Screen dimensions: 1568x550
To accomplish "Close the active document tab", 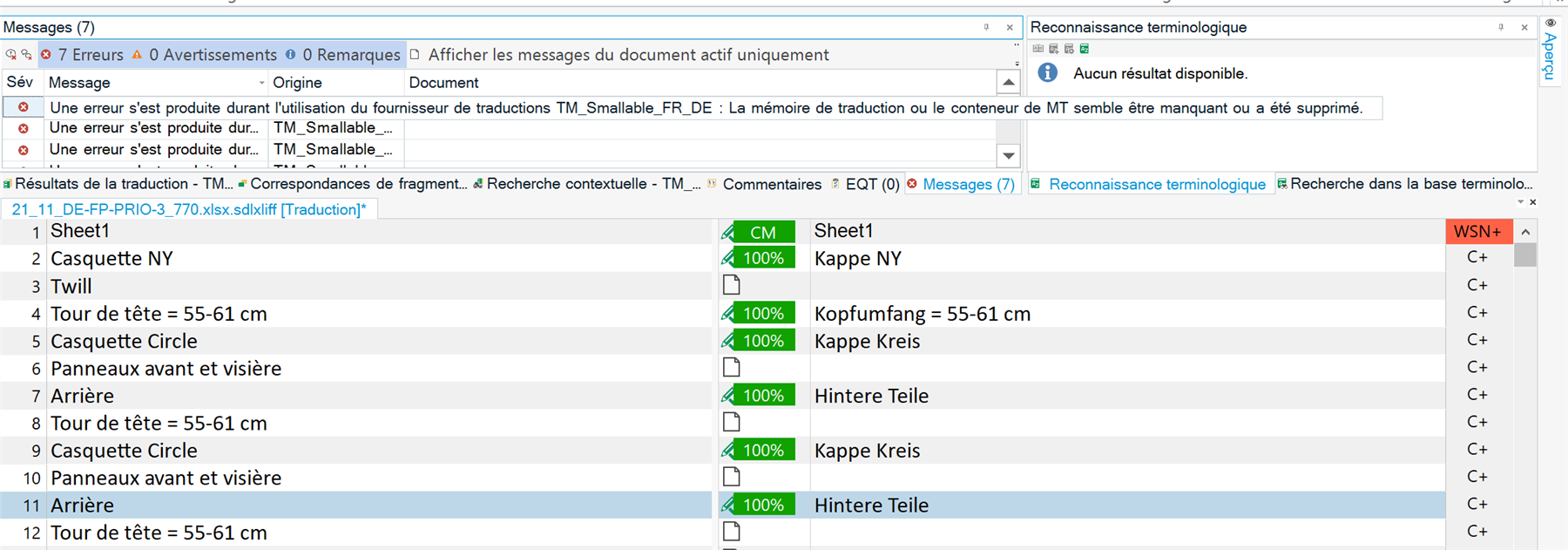I will point(1532,202).
